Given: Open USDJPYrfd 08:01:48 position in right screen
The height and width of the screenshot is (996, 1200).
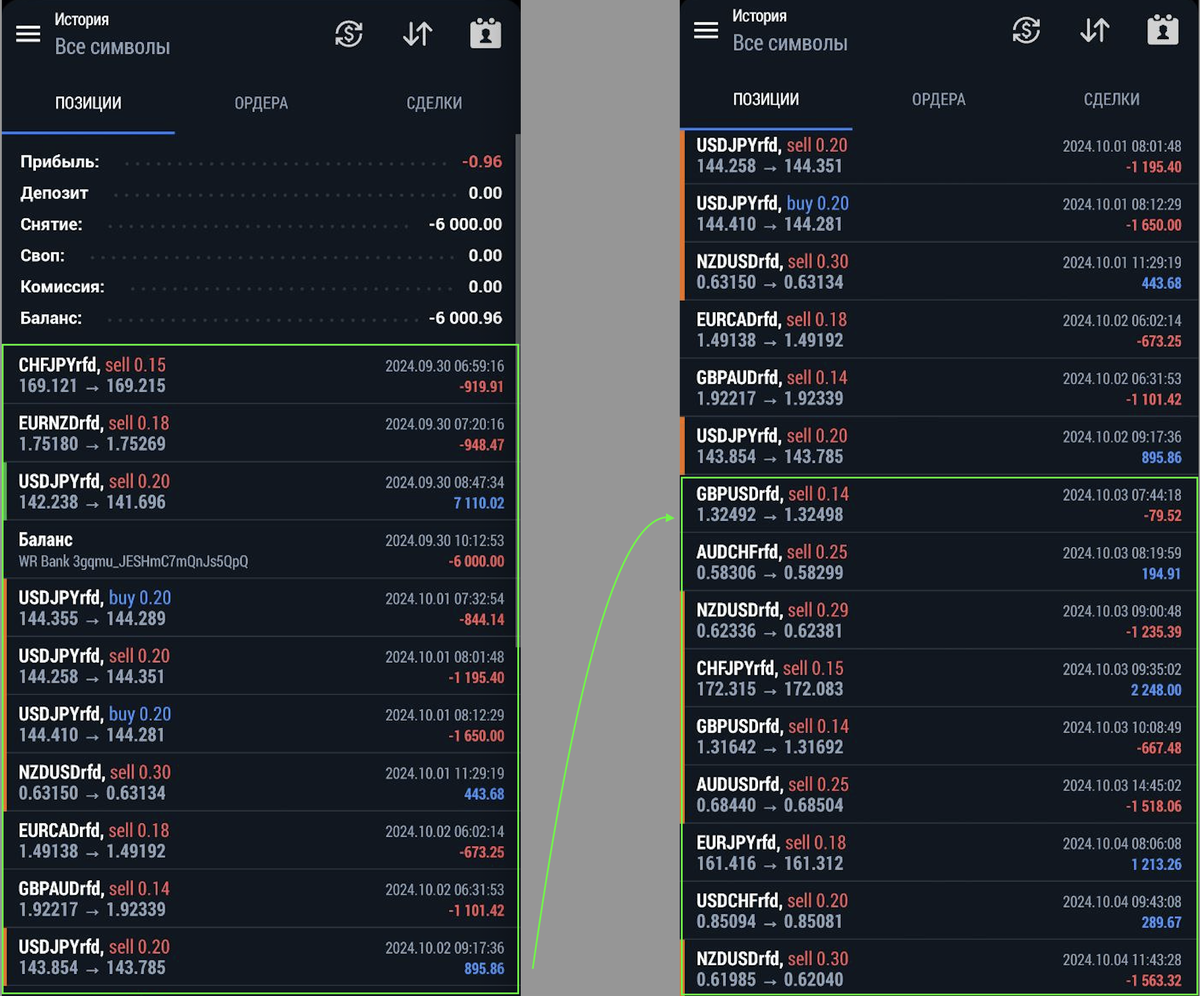Looking at the screenshot, I should (939, 156).
